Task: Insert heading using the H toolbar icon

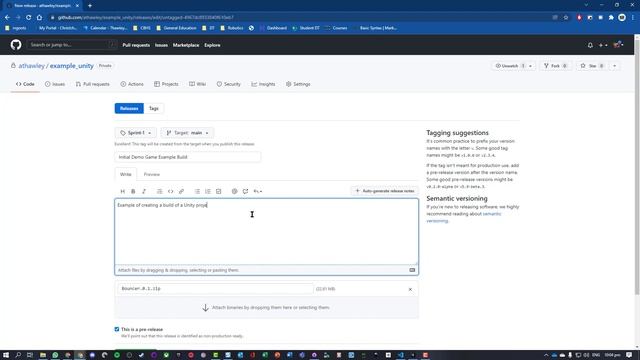Action: [x=122, y=191]
